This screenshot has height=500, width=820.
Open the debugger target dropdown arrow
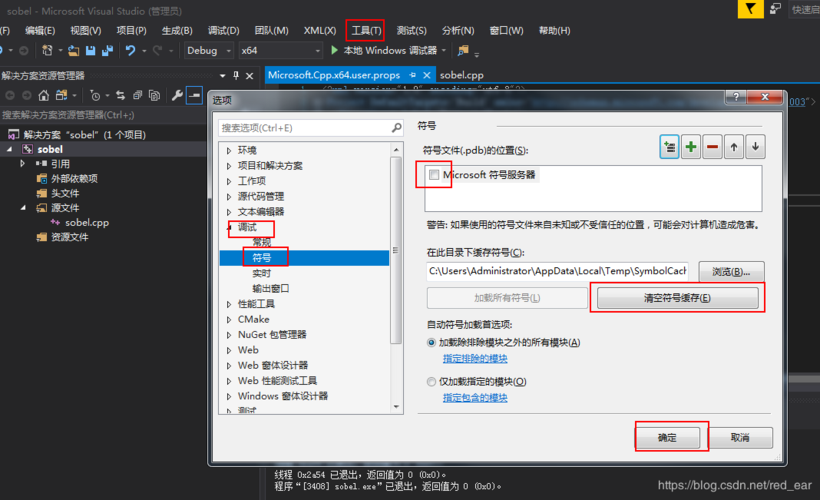444,51
